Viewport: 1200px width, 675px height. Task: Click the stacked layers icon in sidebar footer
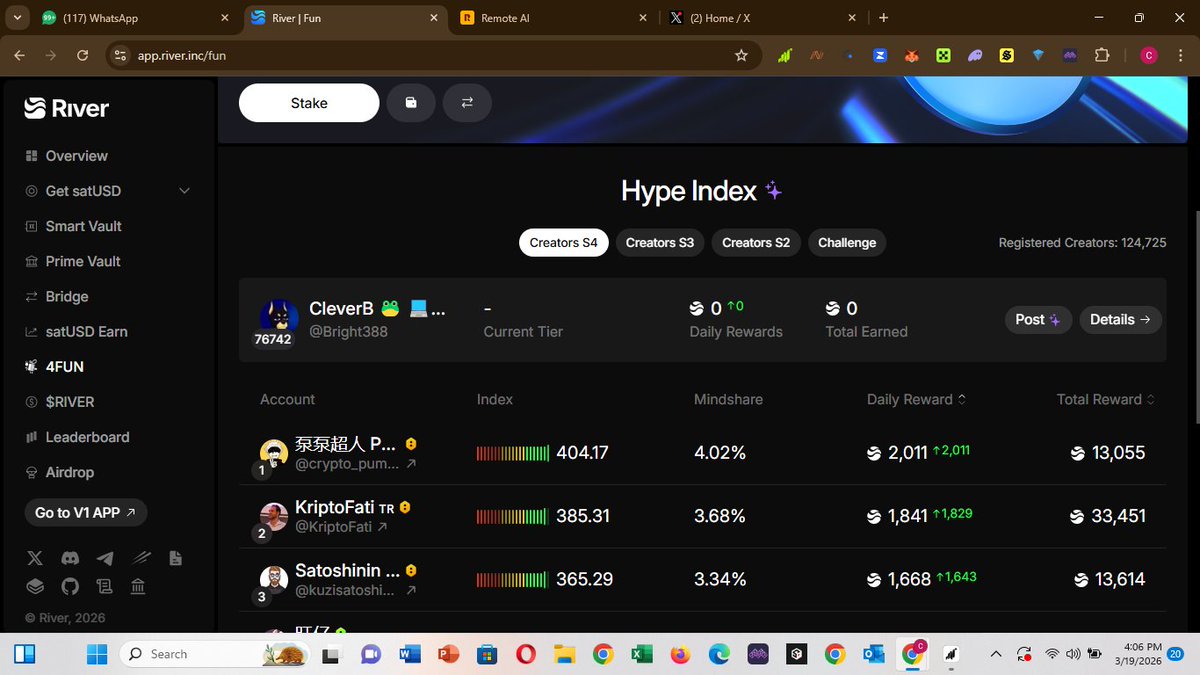[35, 586]
